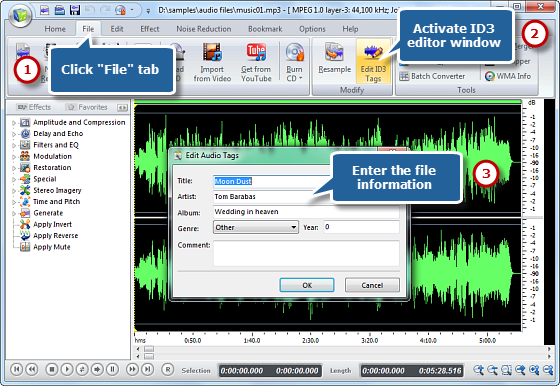Open WMA Info tool
Image resolution: width=560 pixels, height=386 pixels.
point(508,76)
